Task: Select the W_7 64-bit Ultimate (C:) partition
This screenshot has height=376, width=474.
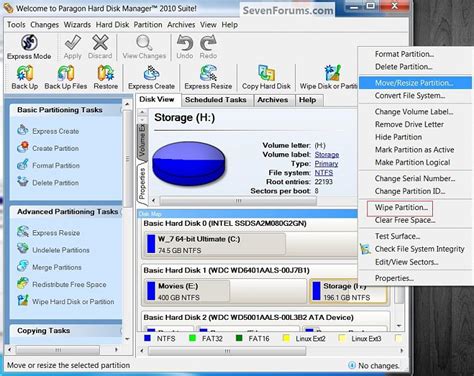Action: point(215,244)
